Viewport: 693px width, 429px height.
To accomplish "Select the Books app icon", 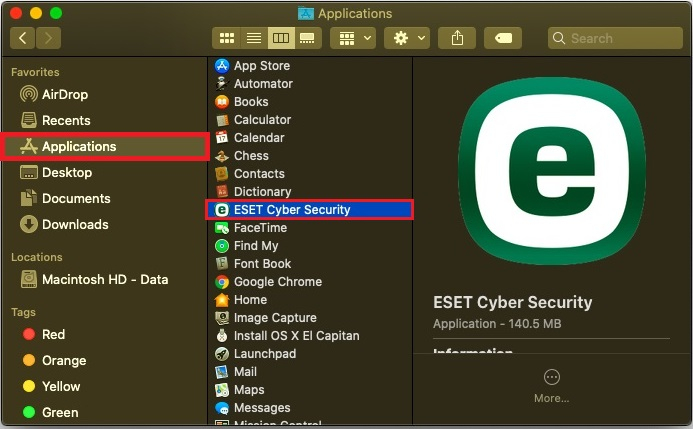I will tap(222, 102).
